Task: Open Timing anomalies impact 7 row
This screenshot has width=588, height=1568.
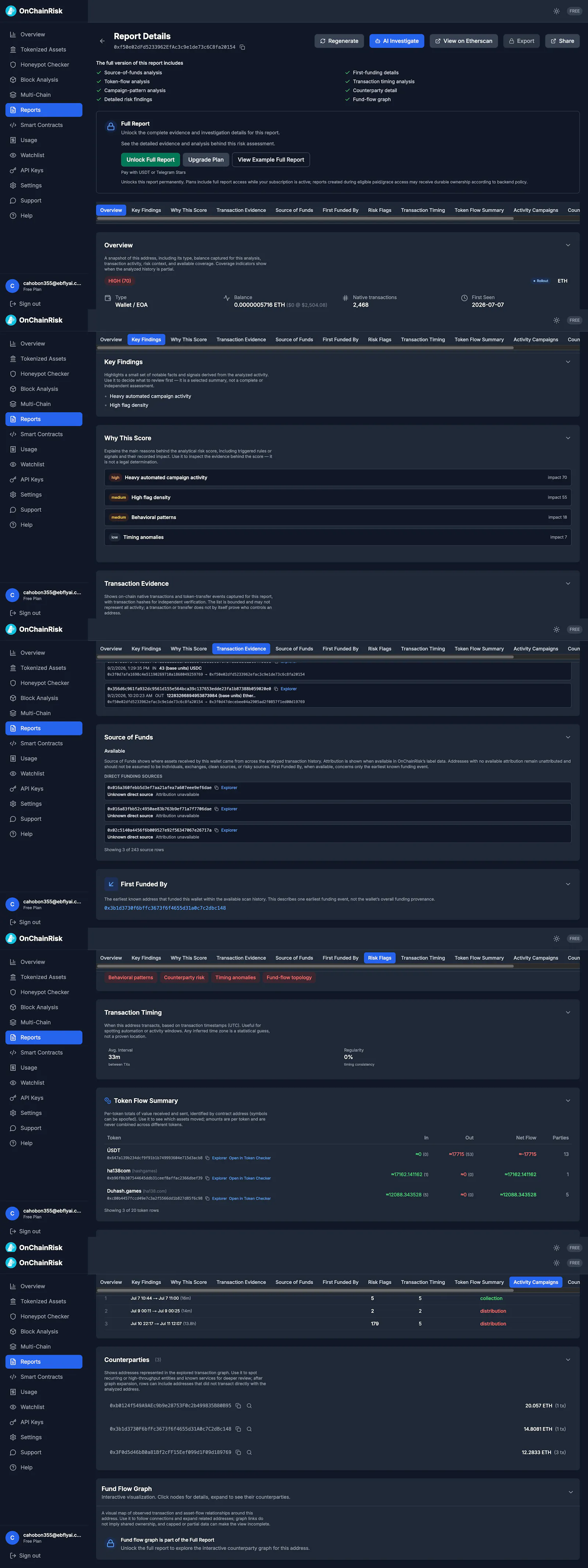Action: point(338,537)
